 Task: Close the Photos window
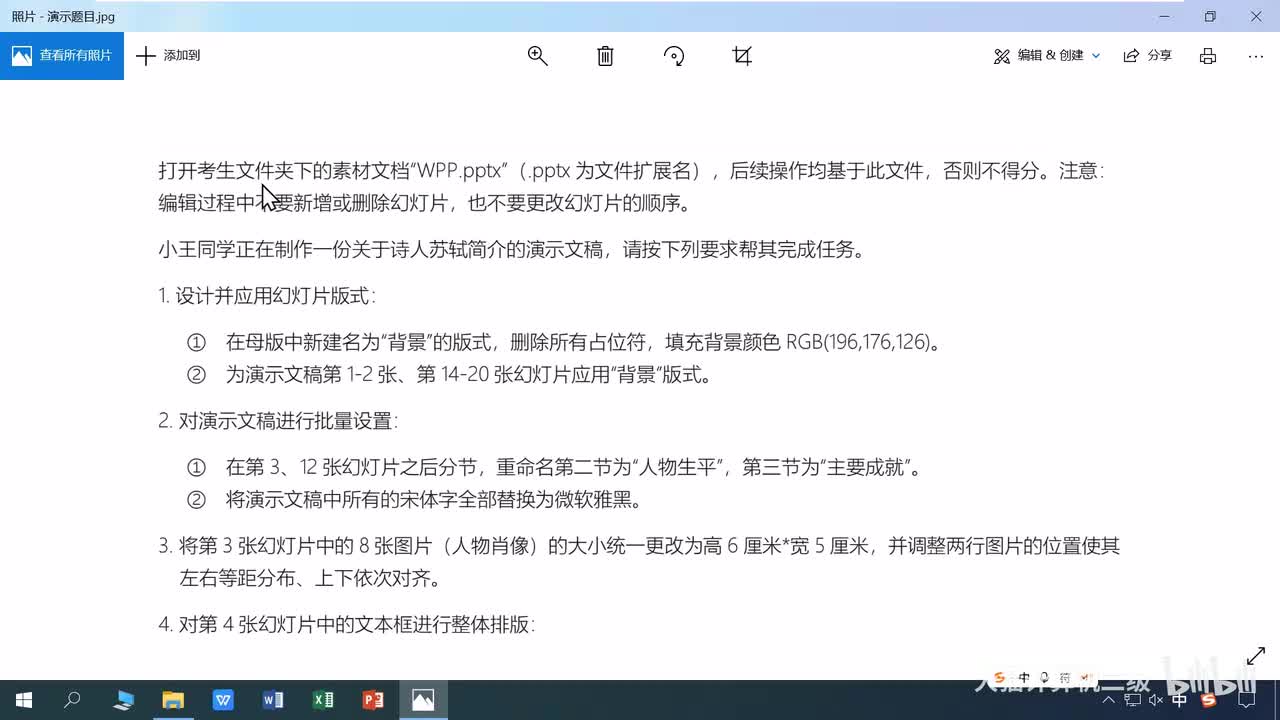[x=1256, y=16]
